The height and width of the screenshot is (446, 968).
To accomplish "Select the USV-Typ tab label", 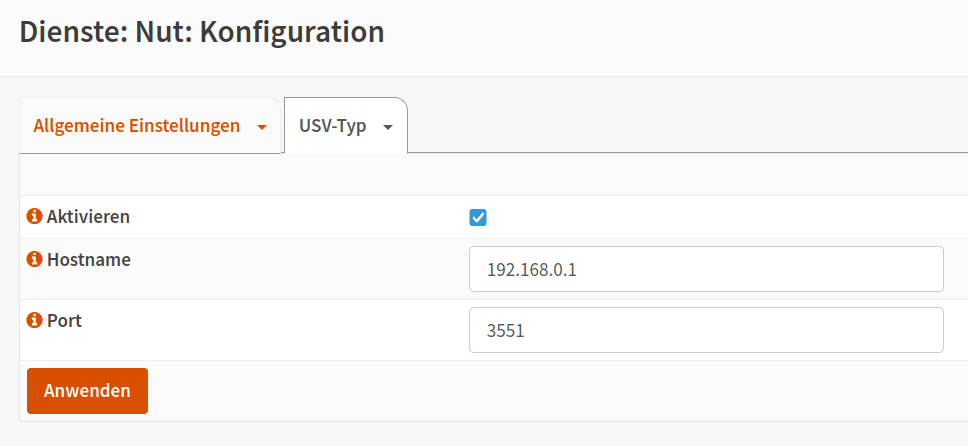I will click(x=332, y=126).
